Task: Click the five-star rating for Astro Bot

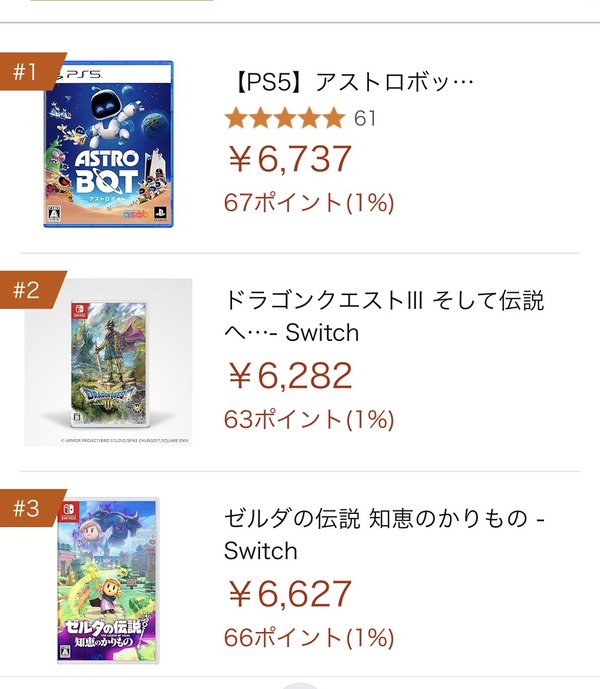Action: tap(285, 119)
